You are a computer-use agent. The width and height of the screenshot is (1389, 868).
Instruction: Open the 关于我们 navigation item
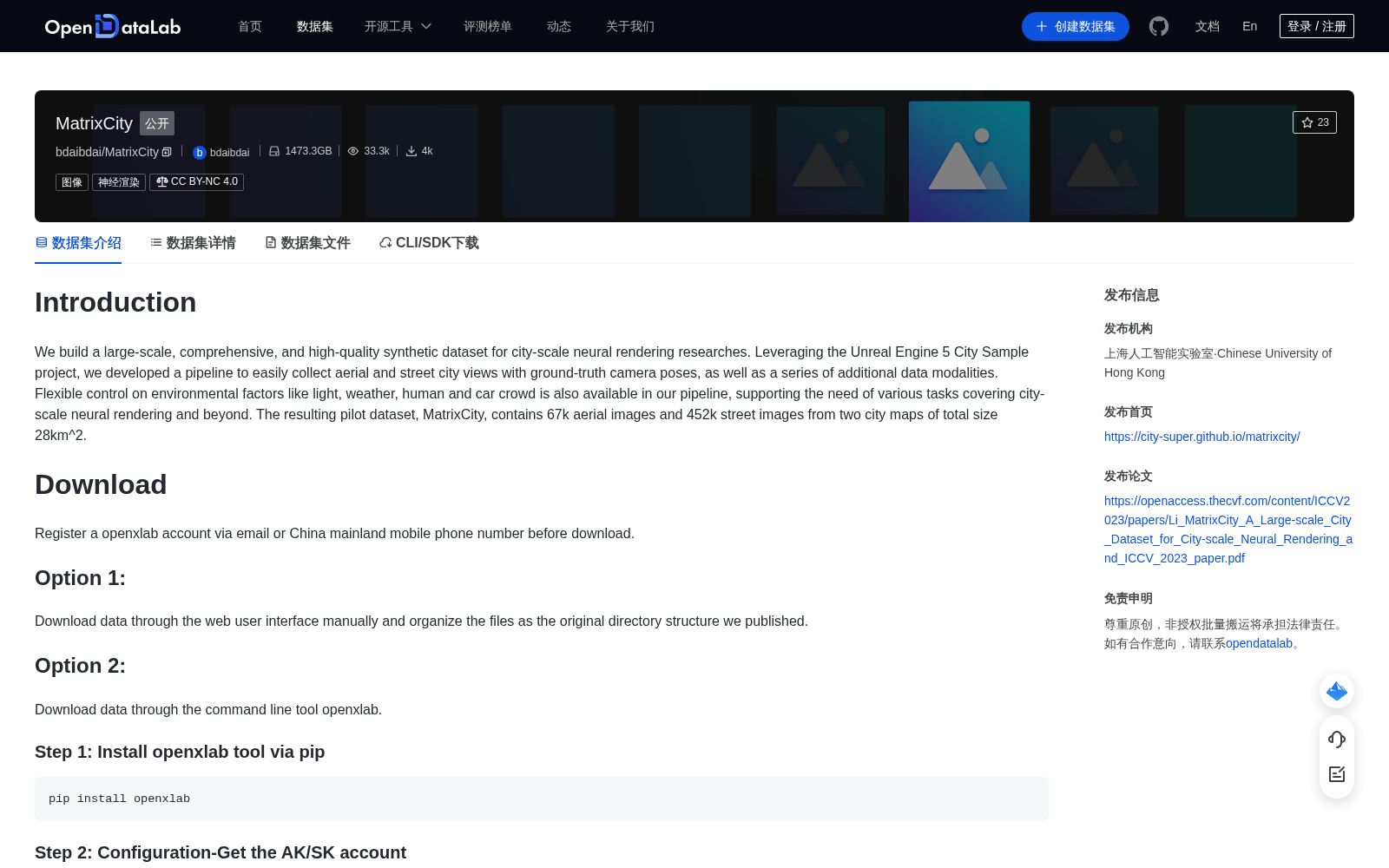pyautogui.click(x=630, y=26)
